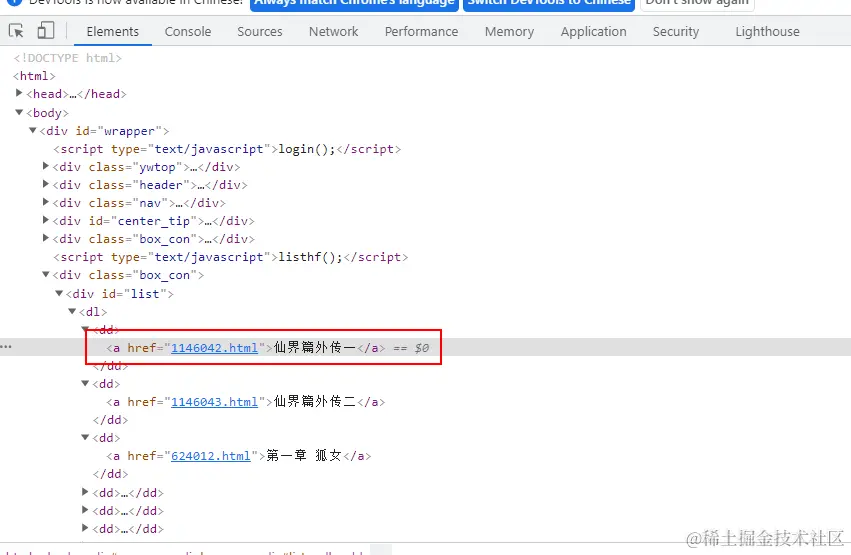Select the html element line
The width and height of the screenshot is (851, 555).
coord(34,76)
